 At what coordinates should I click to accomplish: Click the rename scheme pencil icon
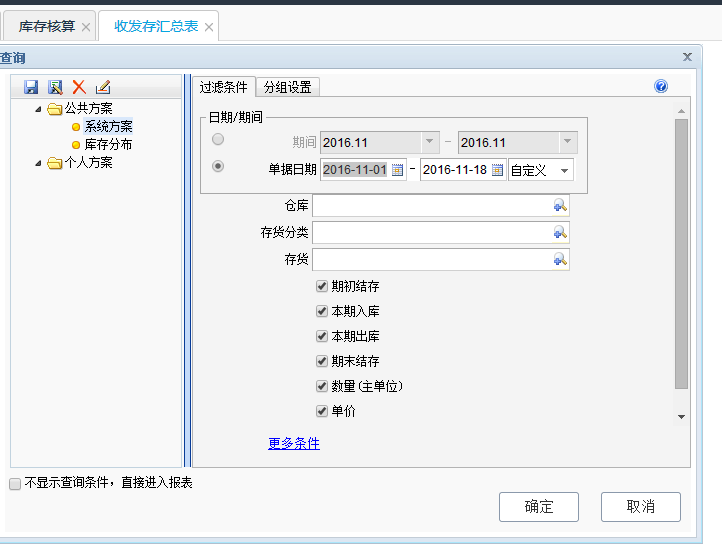point(102,87)
